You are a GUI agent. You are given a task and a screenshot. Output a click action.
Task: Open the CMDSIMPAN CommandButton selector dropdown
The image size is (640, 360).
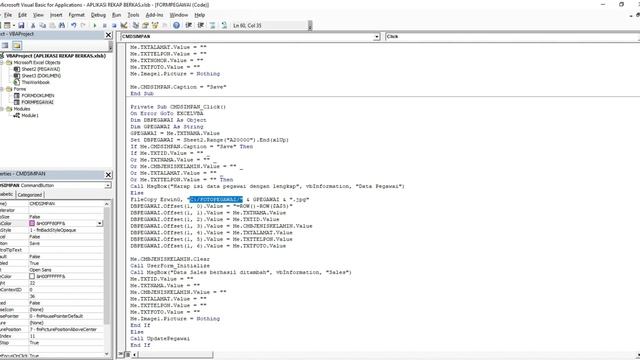coord(108,185)
